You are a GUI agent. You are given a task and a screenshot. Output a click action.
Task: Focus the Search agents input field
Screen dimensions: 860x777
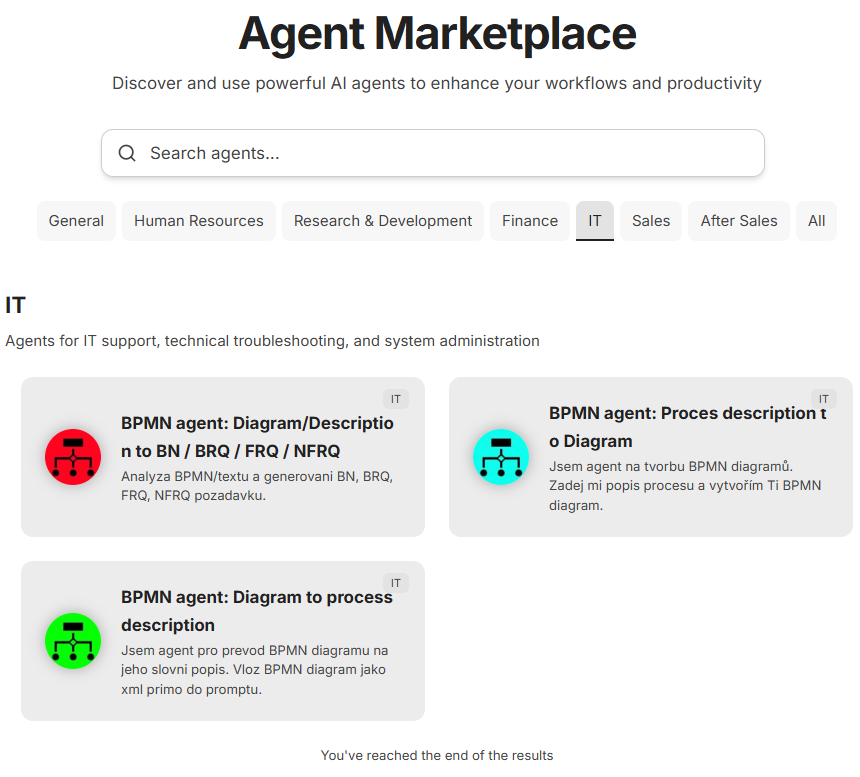tap(433, 153)
